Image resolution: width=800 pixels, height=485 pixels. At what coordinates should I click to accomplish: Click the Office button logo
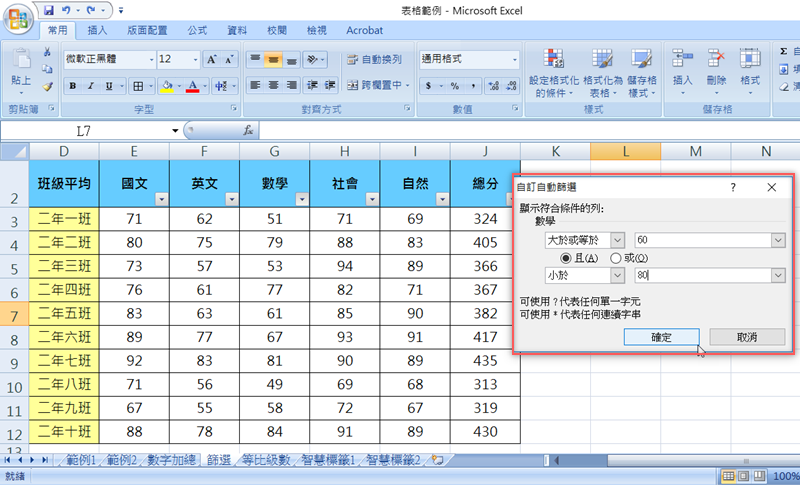tap(17, 16)
